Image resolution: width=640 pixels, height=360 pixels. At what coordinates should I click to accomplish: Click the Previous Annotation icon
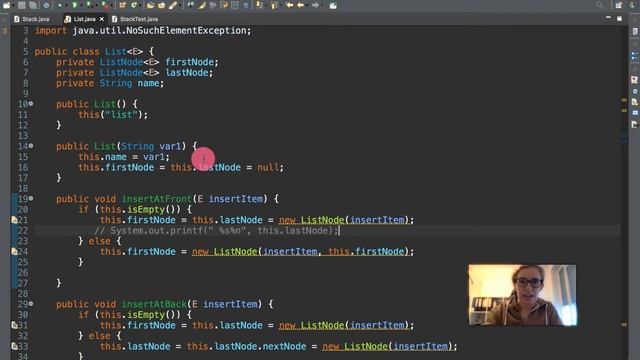pyautogui.click(x=273, y=5)
